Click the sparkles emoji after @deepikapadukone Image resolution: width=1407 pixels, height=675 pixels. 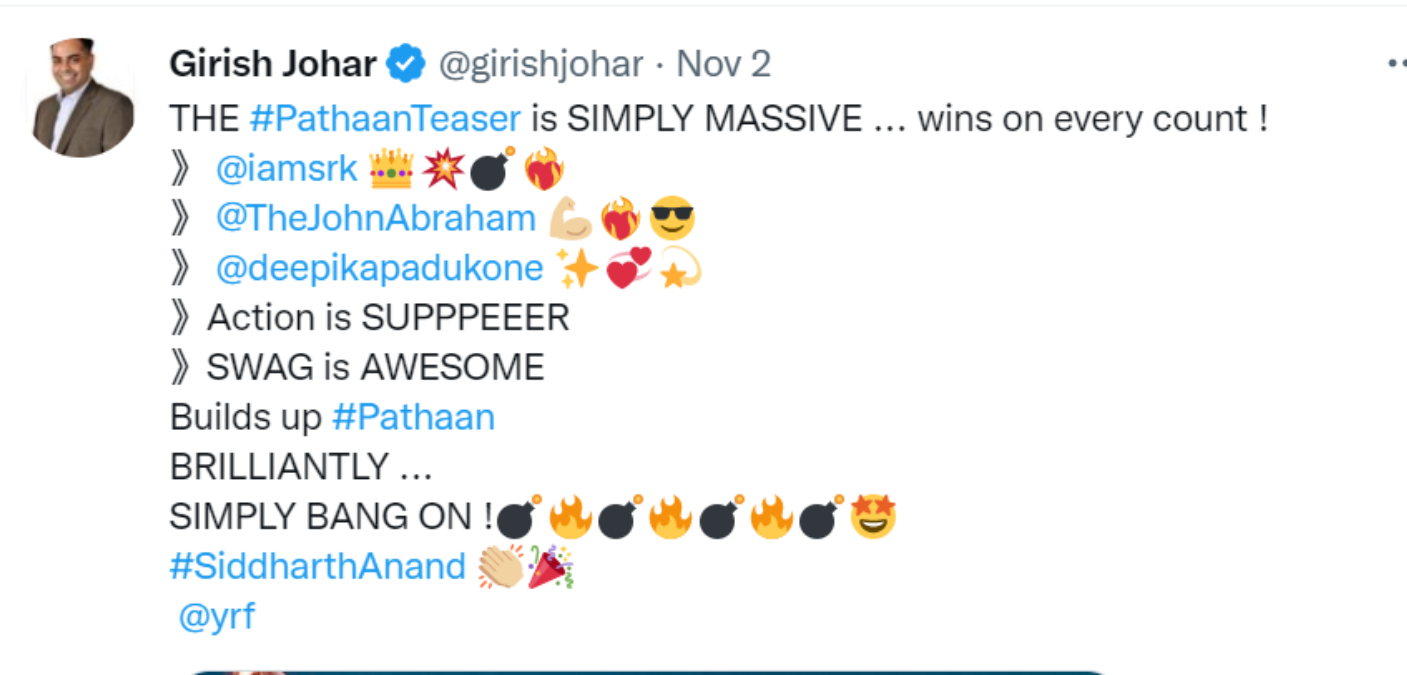[576, 269]
